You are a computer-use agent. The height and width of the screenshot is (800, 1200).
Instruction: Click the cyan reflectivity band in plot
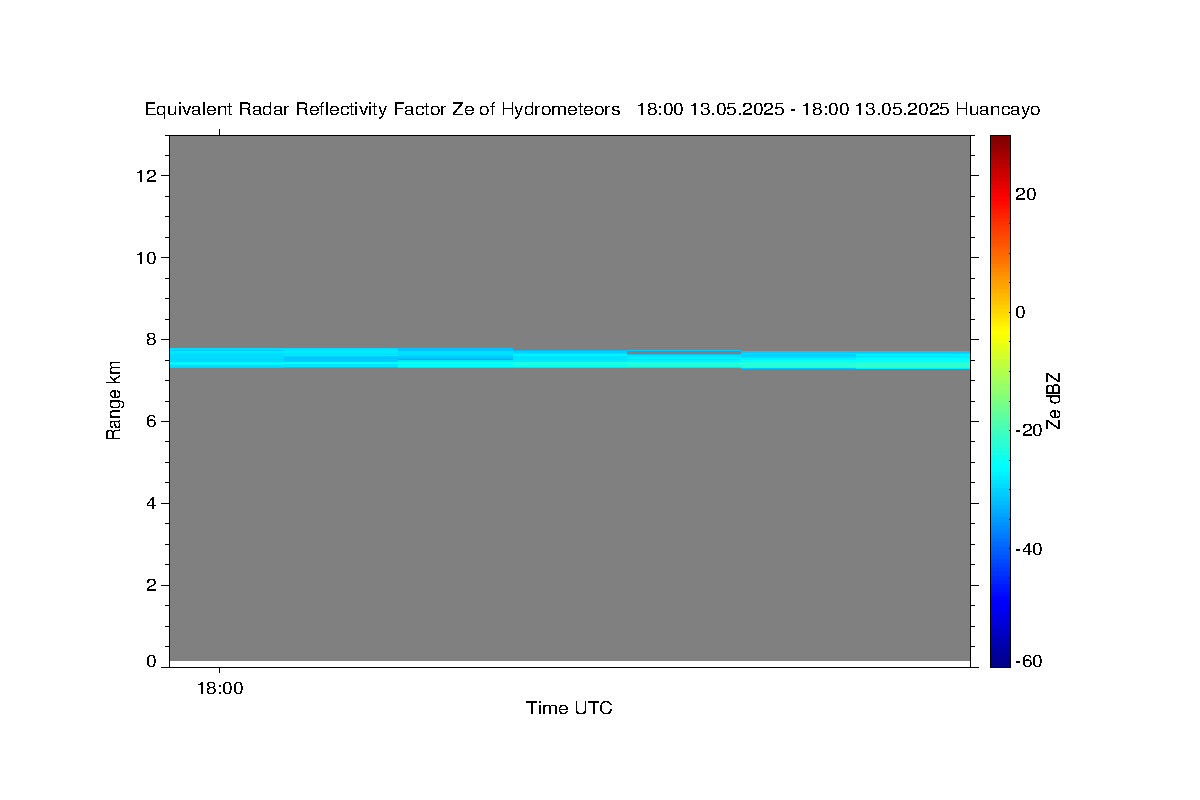[569, 358]
